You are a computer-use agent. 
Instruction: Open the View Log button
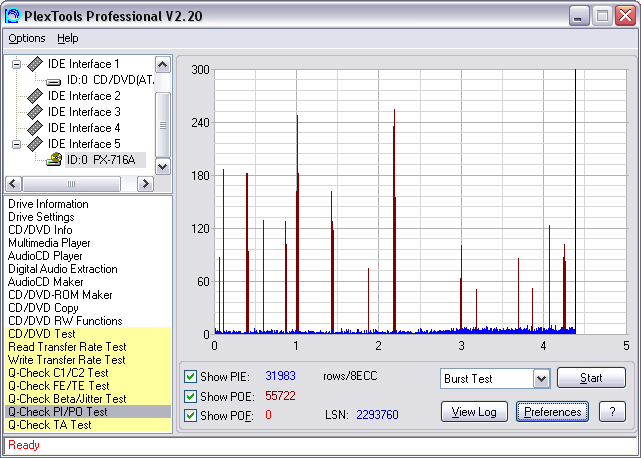(474, 412)
